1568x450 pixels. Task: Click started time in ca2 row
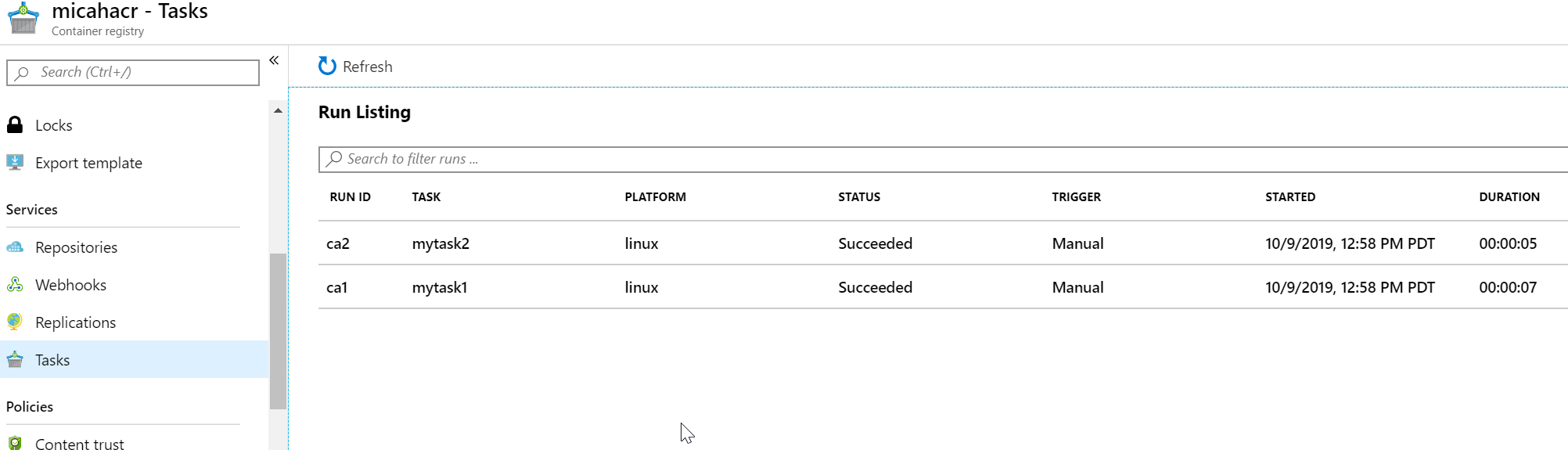pos(1350,243)
